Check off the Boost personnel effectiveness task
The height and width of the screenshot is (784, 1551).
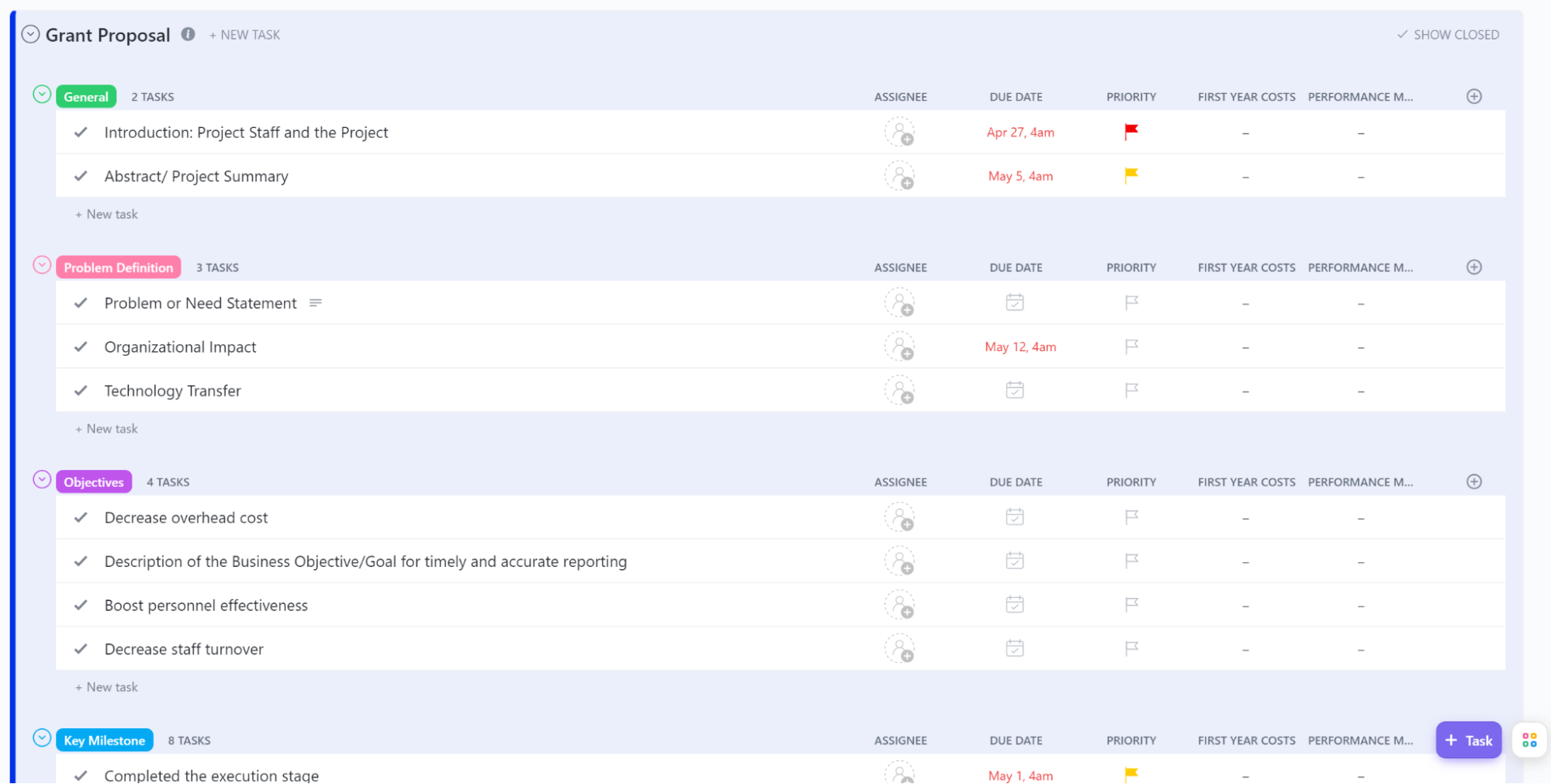point(81,605)
